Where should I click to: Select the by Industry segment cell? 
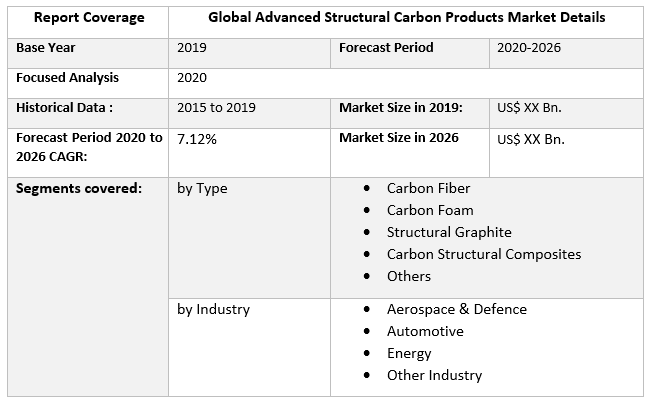213,310
